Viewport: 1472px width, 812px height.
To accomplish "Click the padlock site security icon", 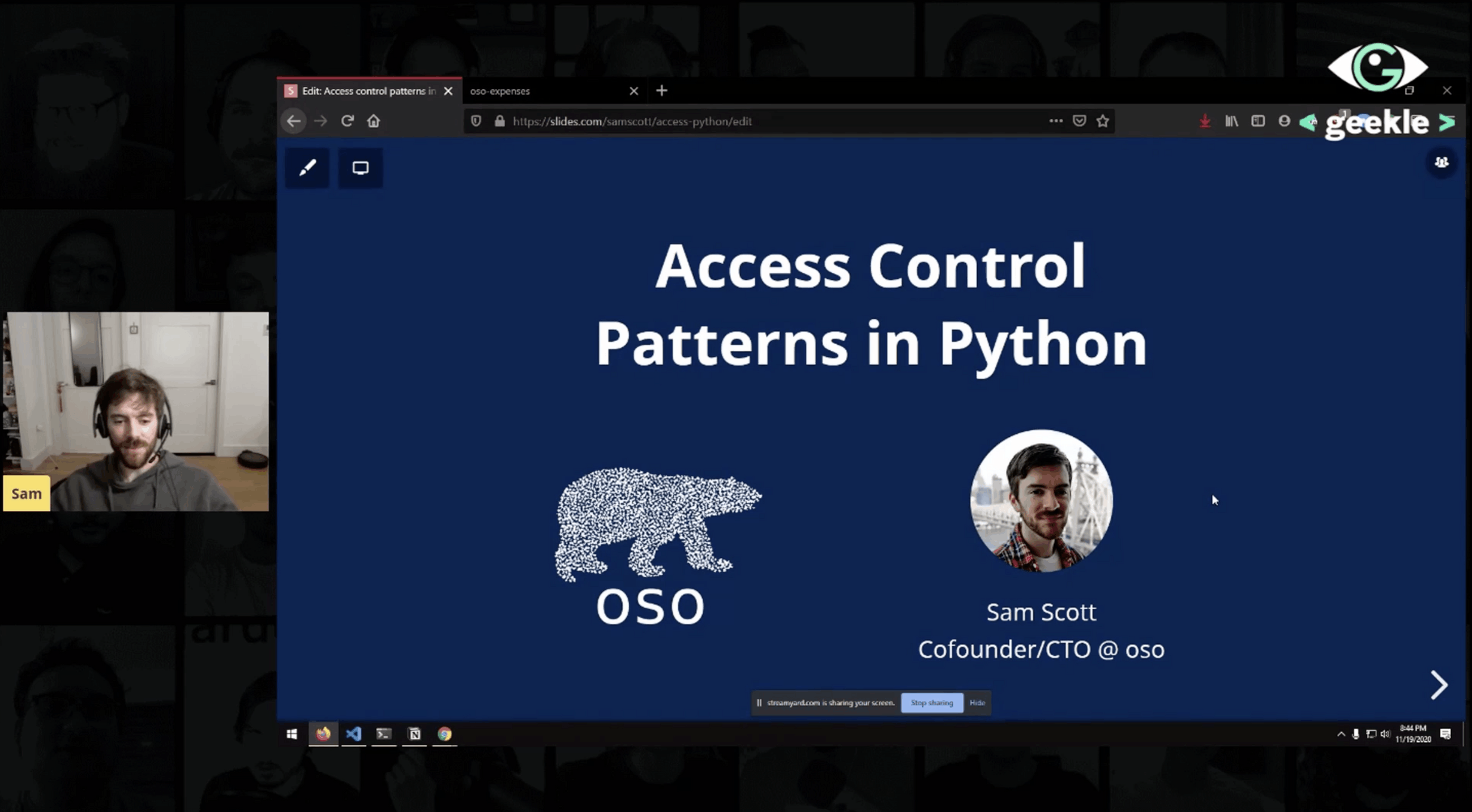I will pyautogui.click(x=499, y=121).
